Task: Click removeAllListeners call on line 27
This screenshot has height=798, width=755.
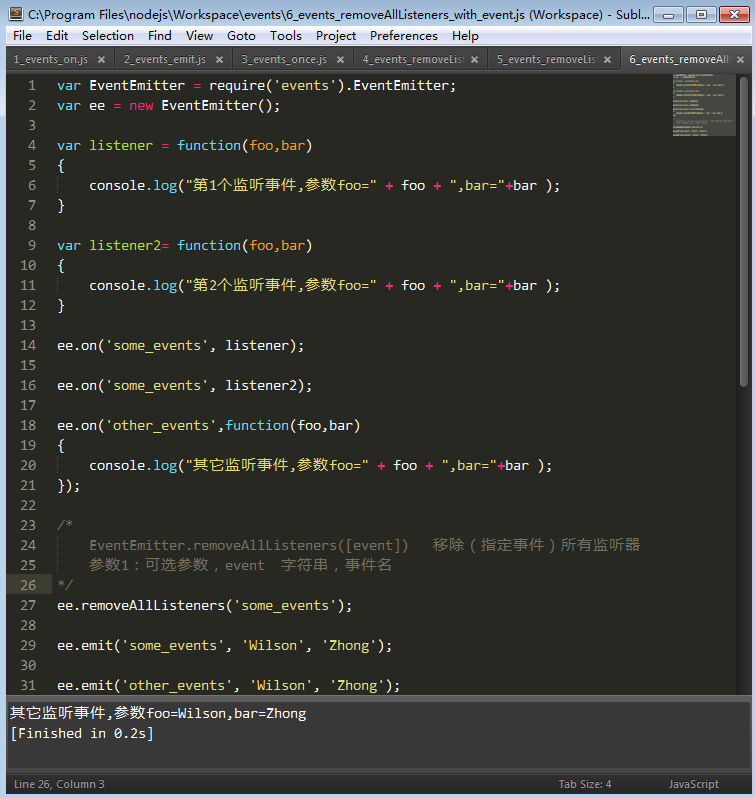Action: [153, 606]
